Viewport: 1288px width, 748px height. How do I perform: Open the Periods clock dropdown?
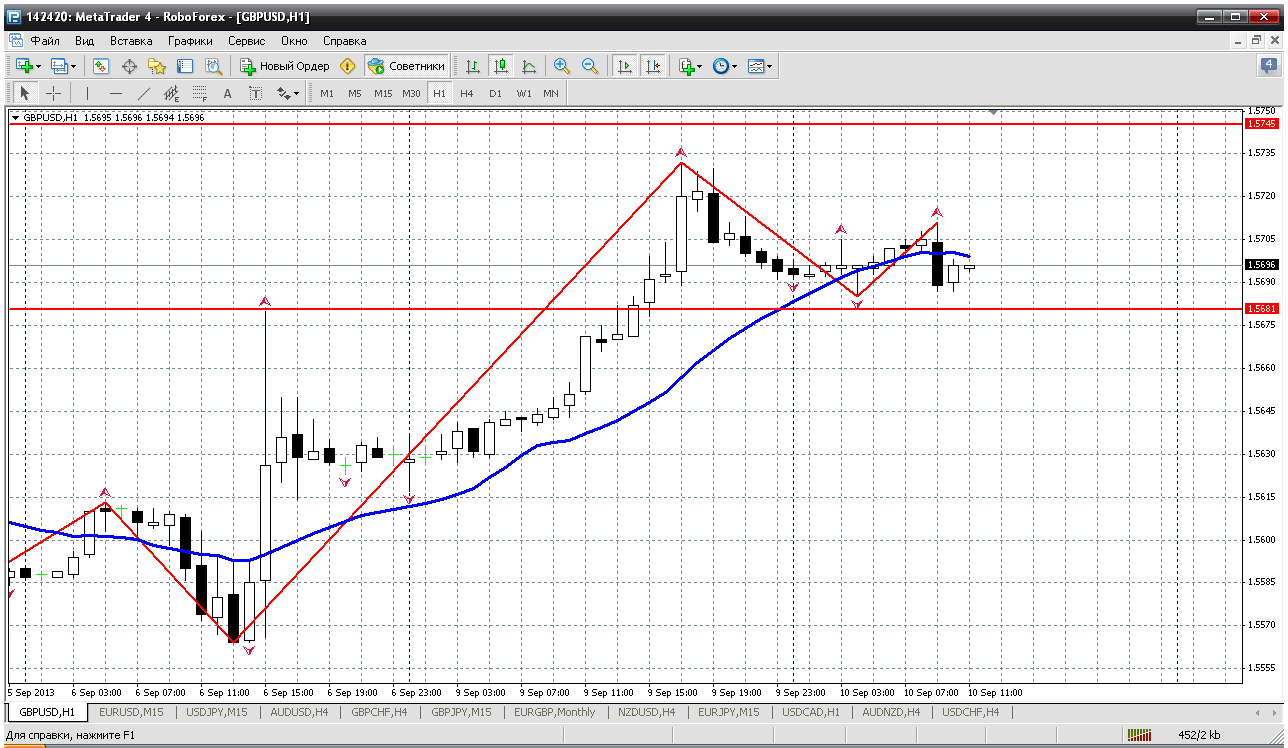[724, 66]
